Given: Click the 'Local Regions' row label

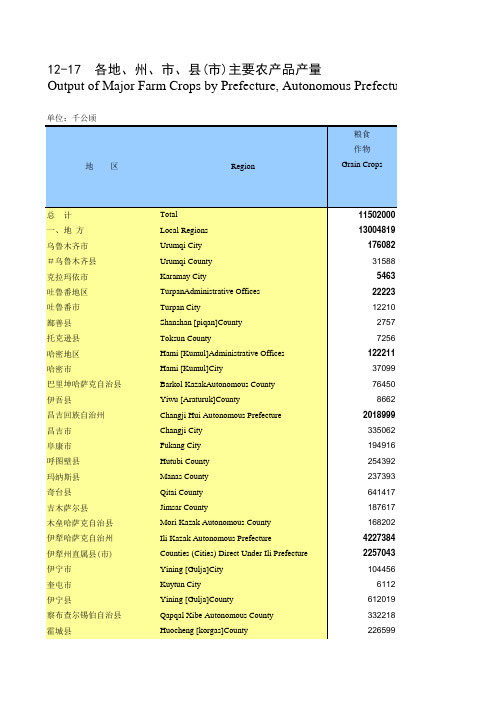Looking at the screenshot, I should tap(184, 230).
